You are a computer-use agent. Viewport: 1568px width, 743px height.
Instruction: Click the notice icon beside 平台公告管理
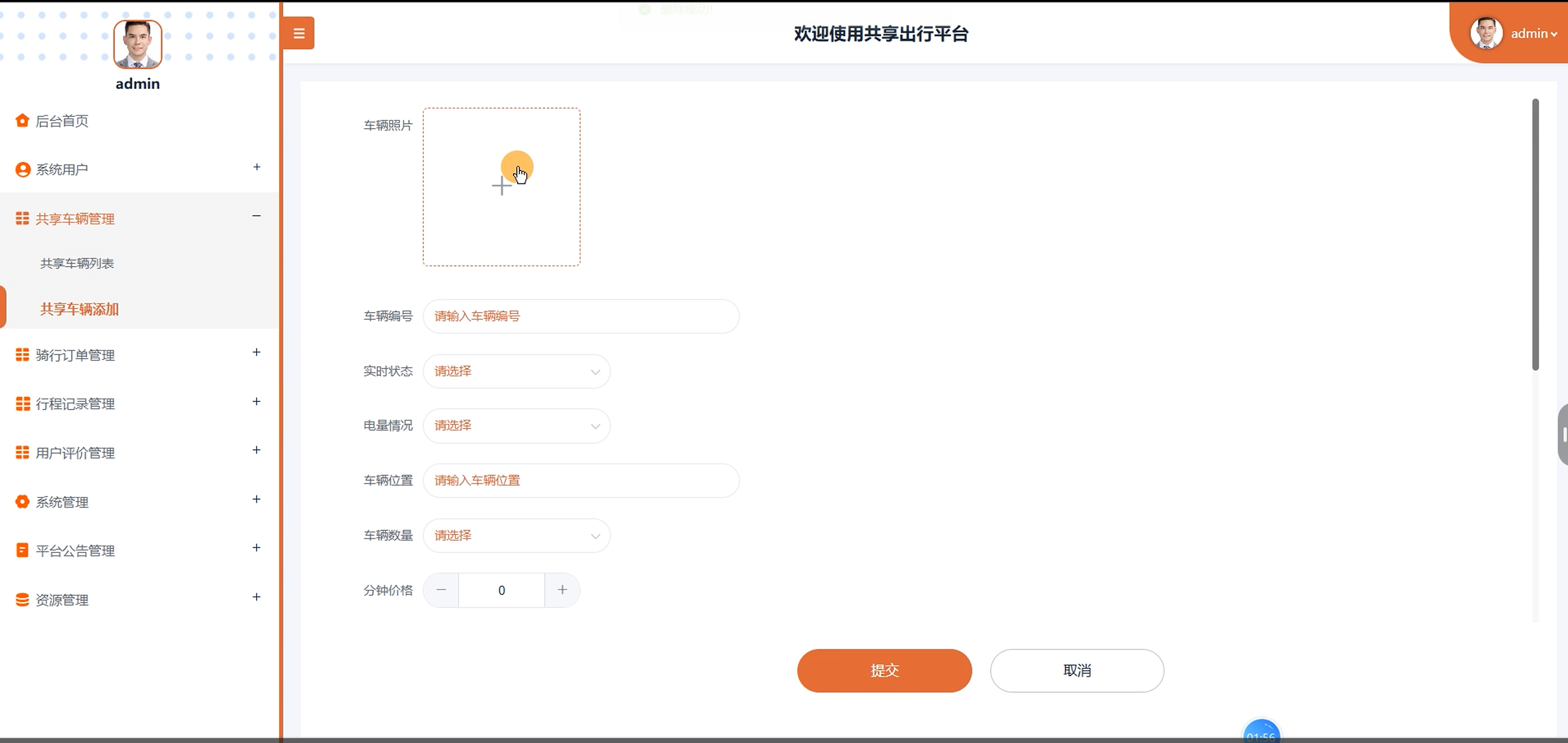coord(23,551)
